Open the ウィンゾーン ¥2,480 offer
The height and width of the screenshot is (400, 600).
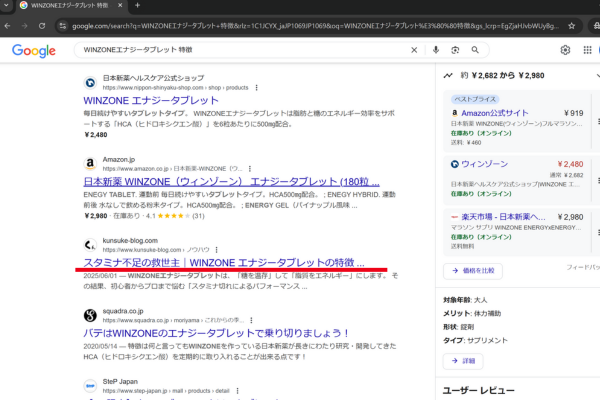click(517, 180)
